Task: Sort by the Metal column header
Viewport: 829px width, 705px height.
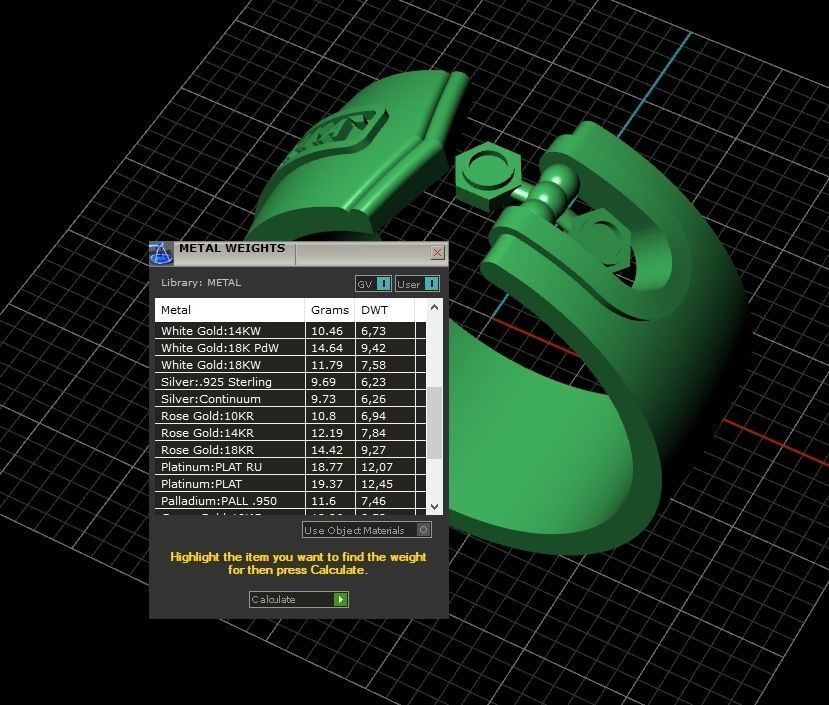Action: (x=229, y=310)
